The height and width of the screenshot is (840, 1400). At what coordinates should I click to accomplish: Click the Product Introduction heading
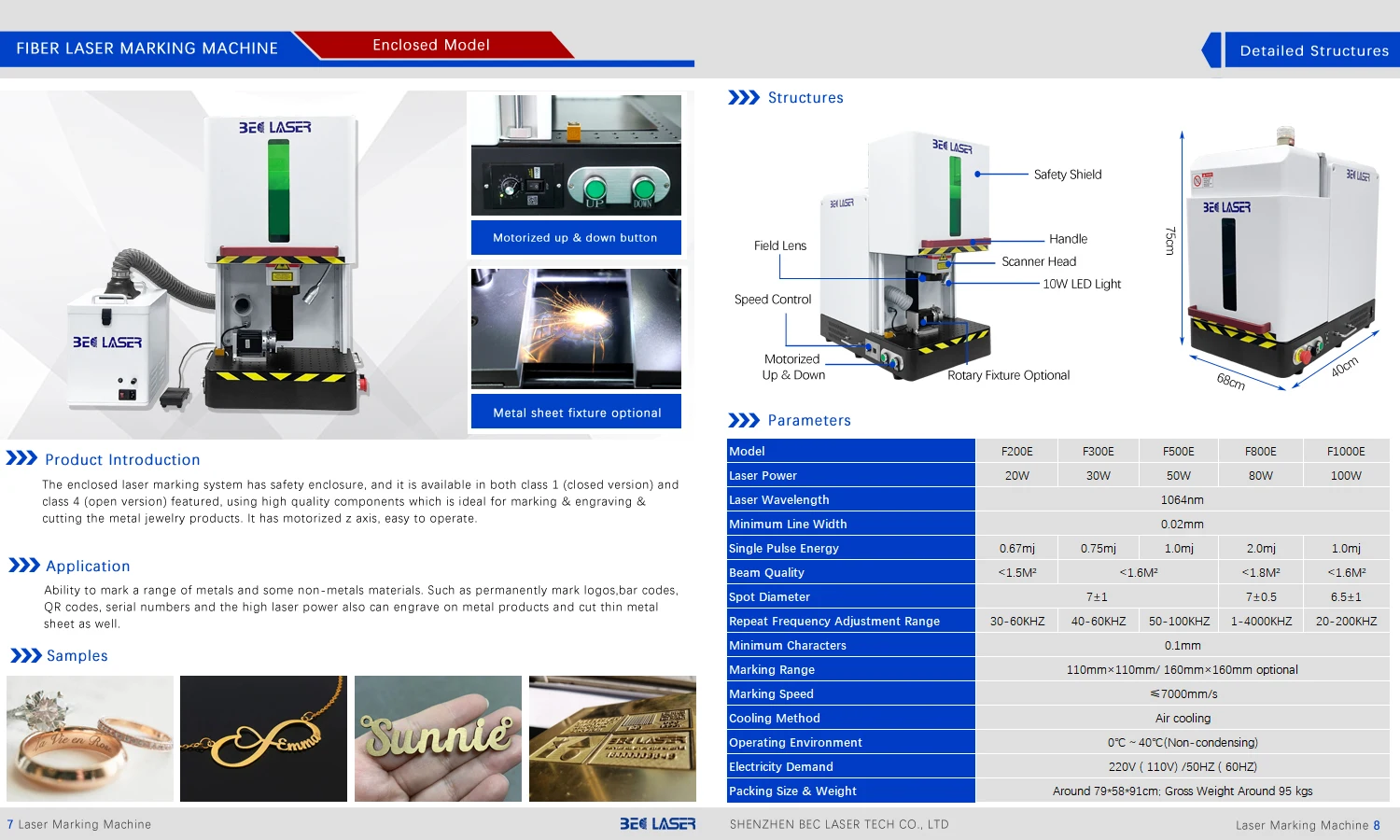pos(122,459)
